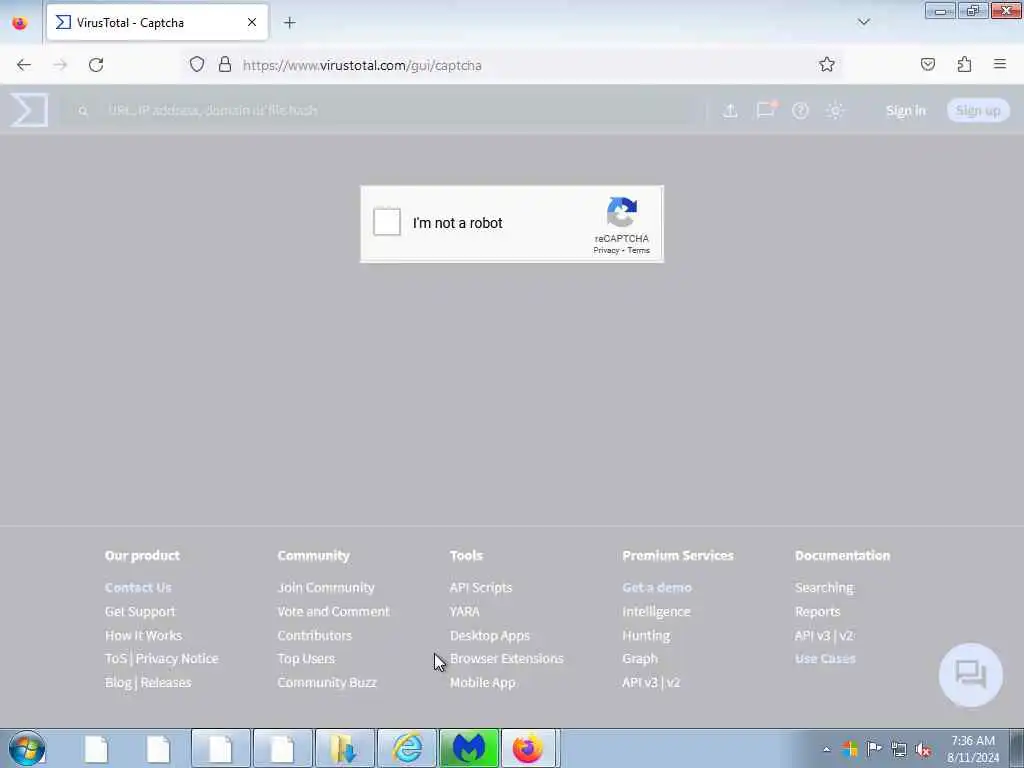Viewport: 1024px width, 768px height.
Task: Open the Privacy Notice footer link
Action: 176,658
